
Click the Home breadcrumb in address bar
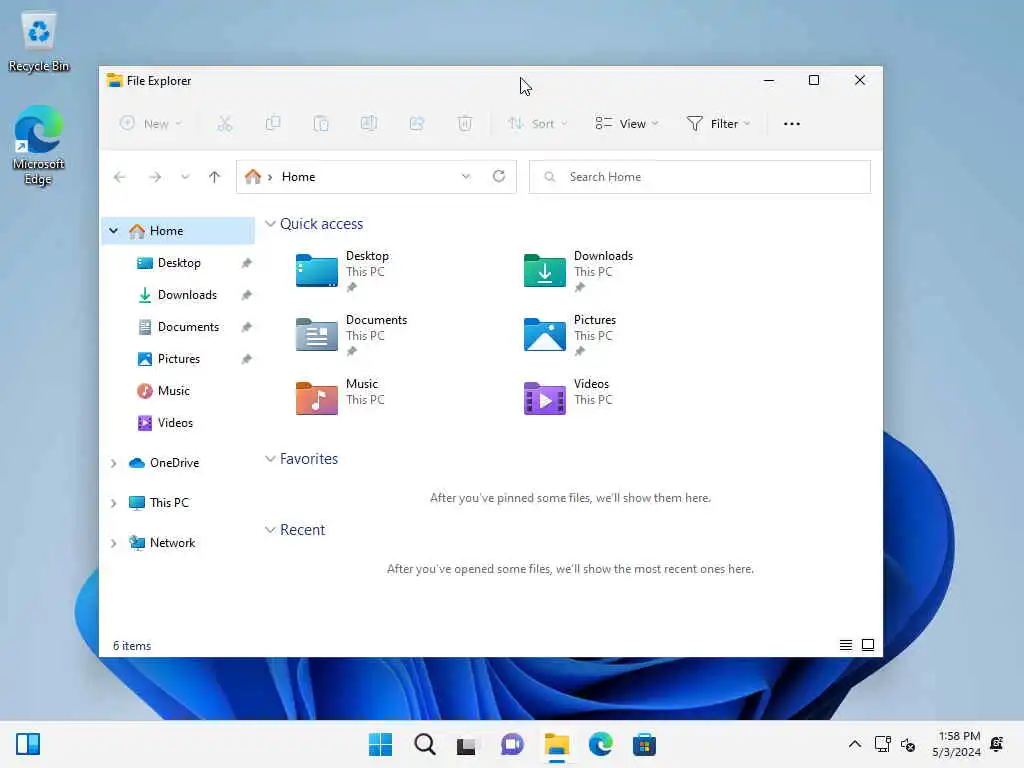click(298, 177)
